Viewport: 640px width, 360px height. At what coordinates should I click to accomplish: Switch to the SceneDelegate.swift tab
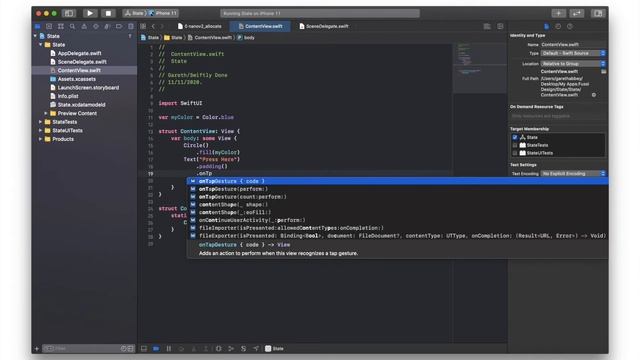(x=324, y=26)
